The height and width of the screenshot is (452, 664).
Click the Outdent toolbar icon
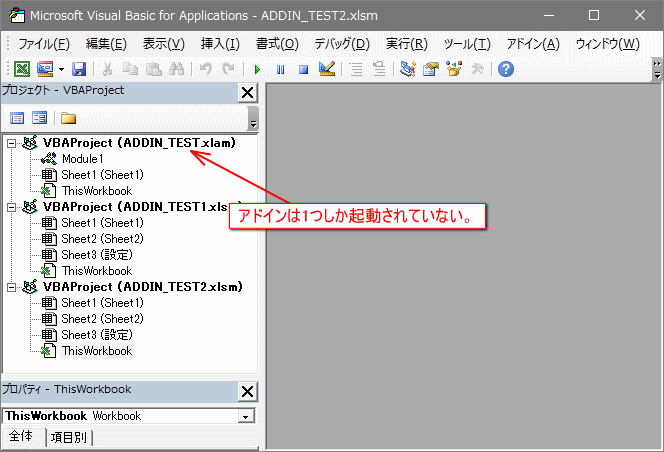(x=379, y=69)
